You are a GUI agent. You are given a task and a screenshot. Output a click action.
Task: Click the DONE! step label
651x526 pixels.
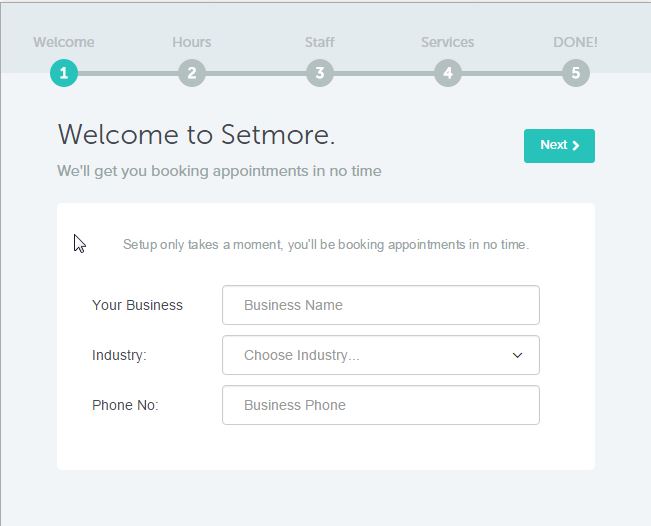click(x=575, y=42)
